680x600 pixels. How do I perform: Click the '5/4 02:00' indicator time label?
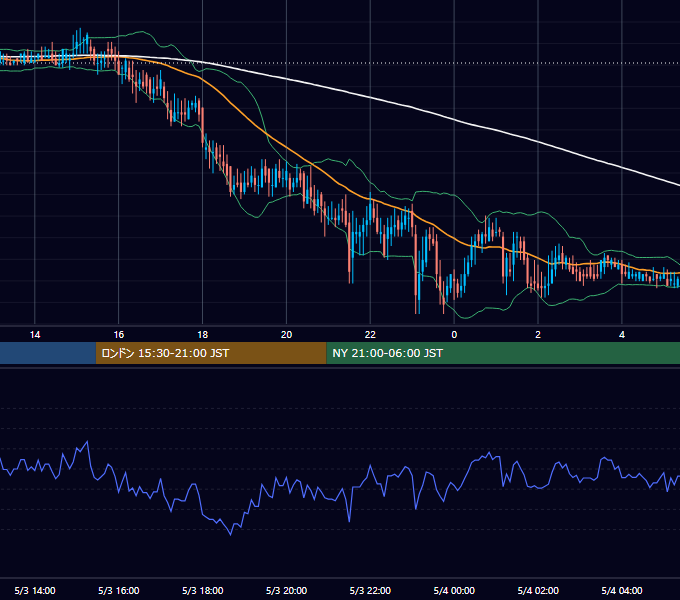coord(538,590)
